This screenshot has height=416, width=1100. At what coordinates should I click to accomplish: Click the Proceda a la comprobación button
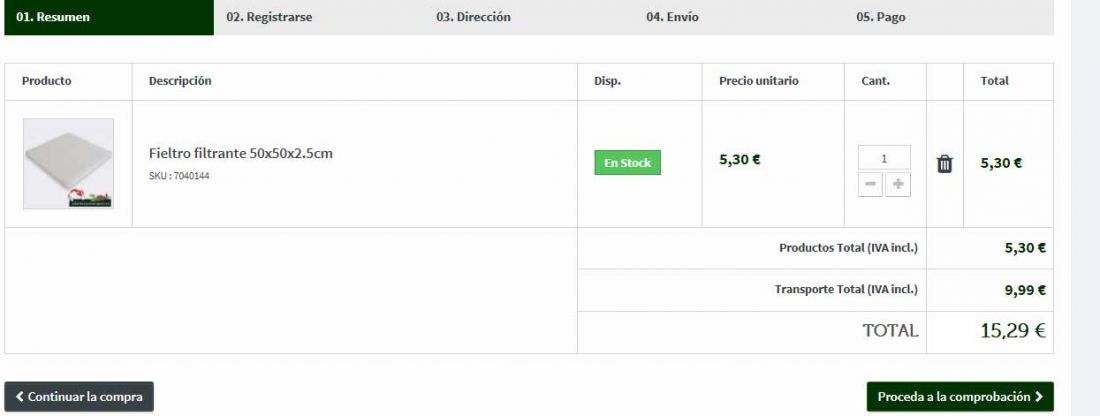[960, 396]
